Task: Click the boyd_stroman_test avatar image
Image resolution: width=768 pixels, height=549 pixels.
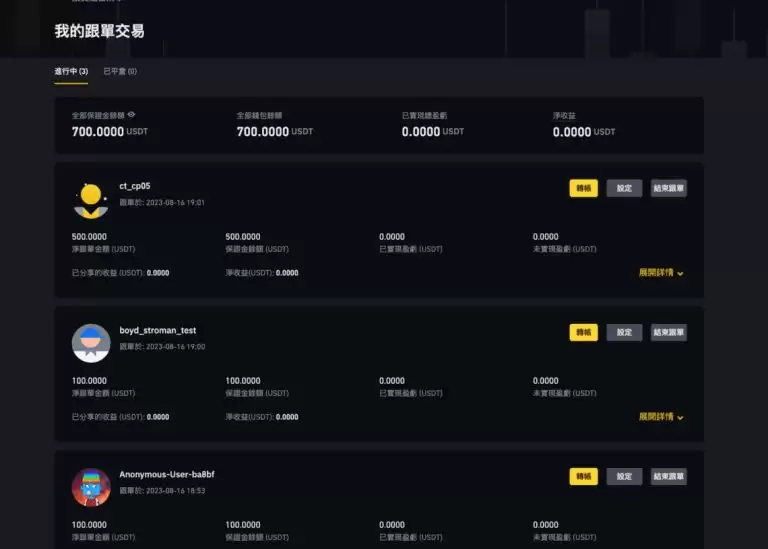Action: point(91,343)
